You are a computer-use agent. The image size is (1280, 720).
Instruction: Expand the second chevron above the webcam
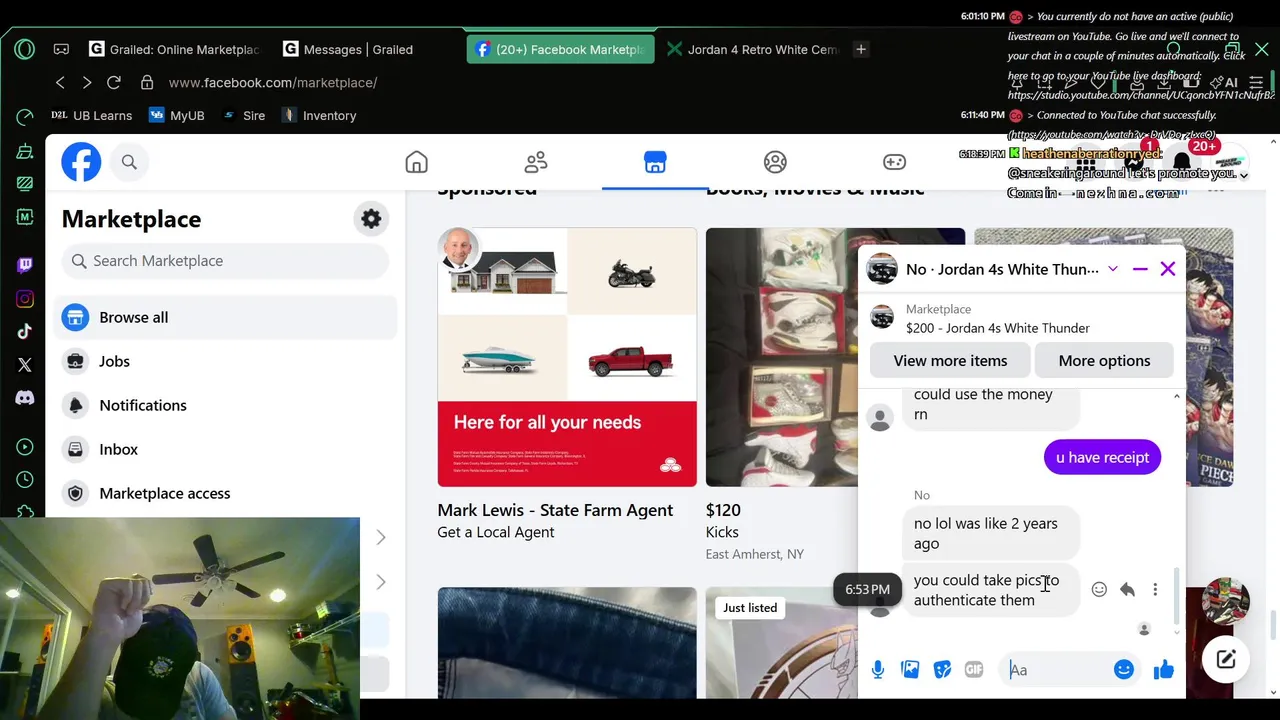click(381, 582)
